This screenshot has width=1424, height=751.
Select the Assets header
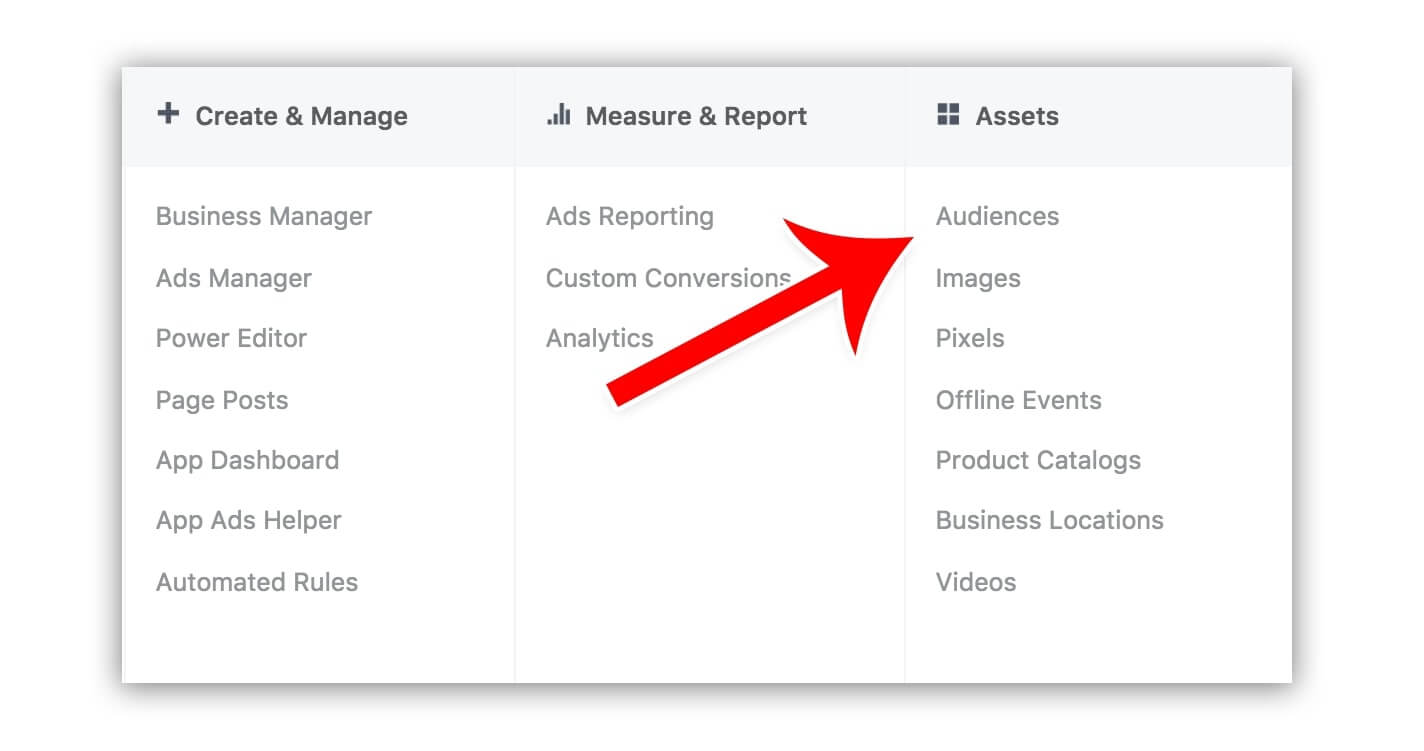coord(1017,116)
